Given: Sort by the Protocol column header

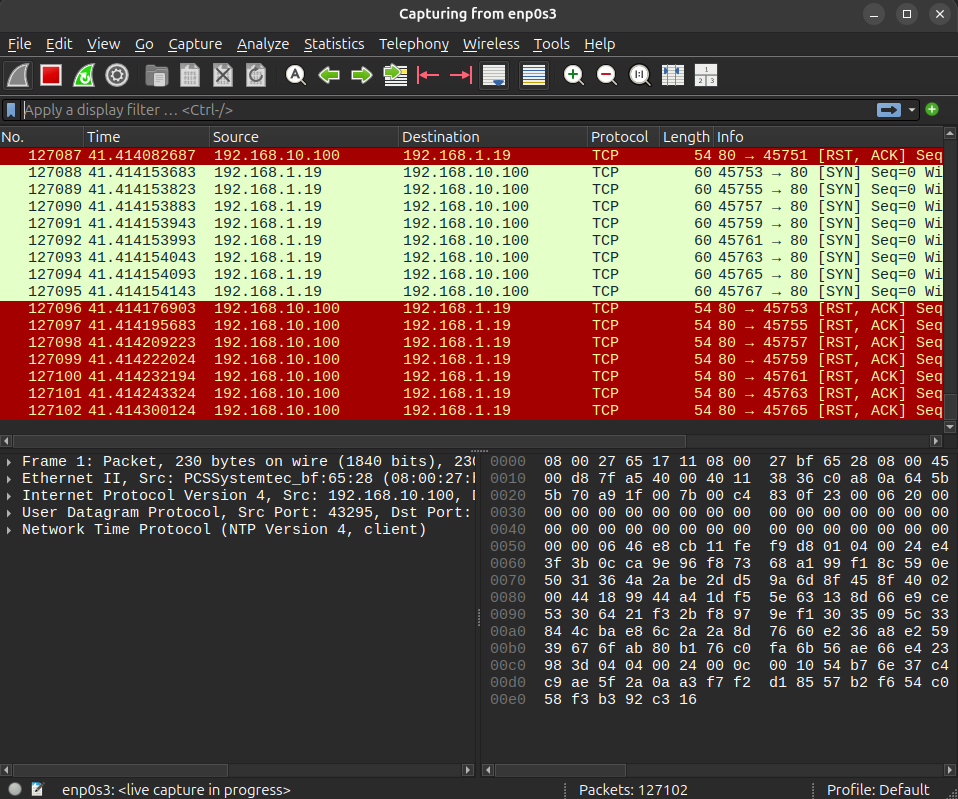Looking at the screenshot, I should pos(623,137).
